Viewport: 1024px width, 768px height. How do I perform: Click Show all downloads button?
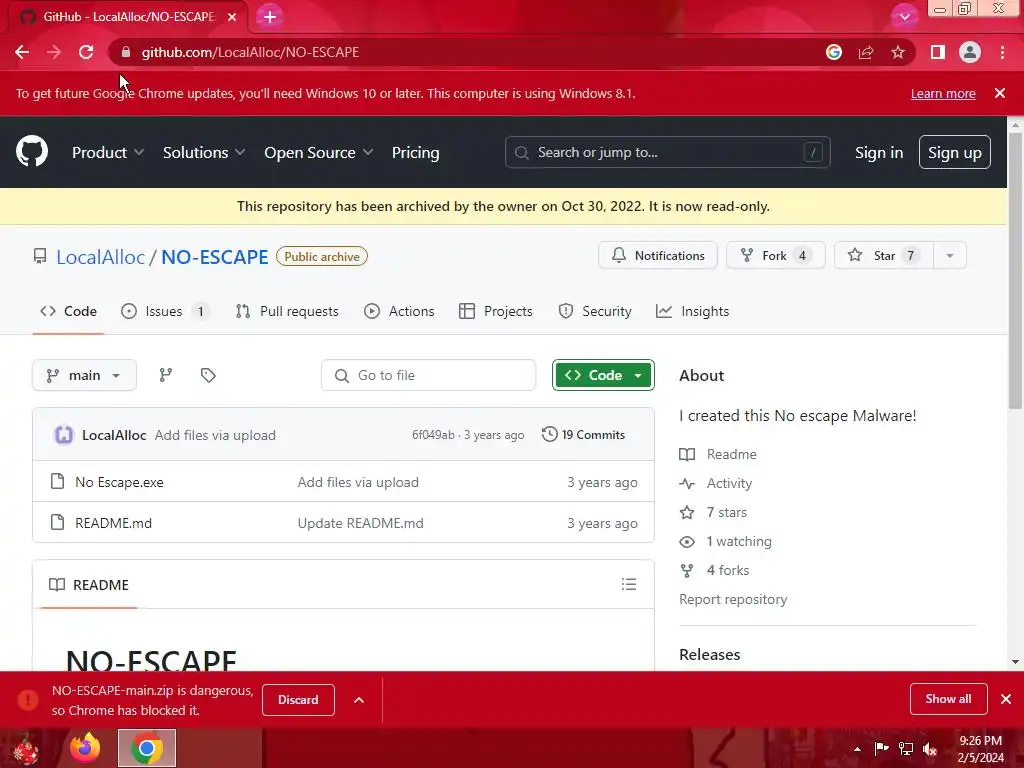tap(948, 699)
